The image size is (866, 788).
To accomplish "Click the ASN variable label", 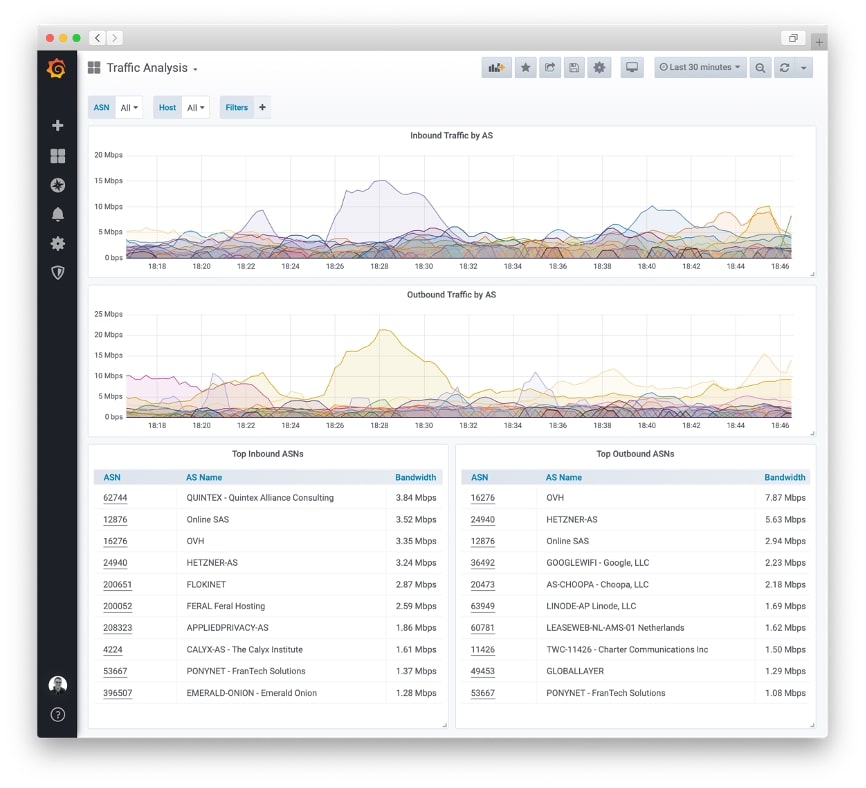I will pyautogui.click(x=102, y=108).
